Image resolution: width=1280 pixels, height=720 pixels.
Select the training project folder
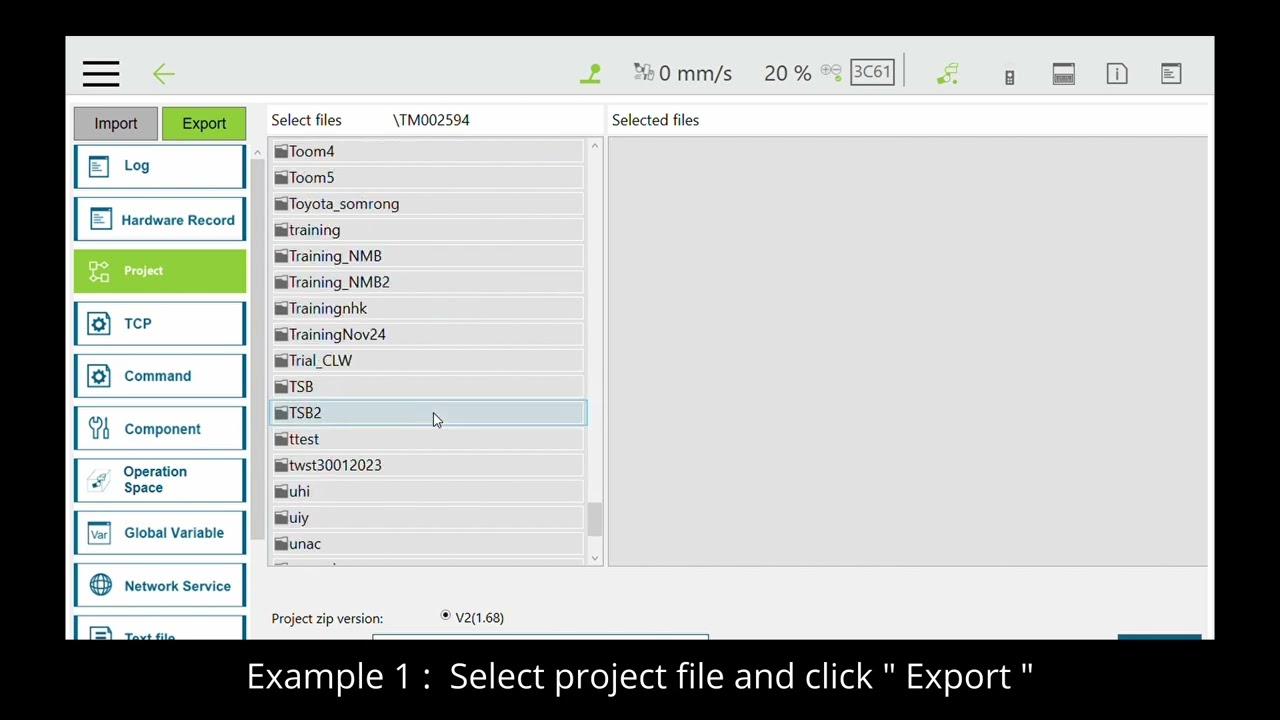(428, 230)
